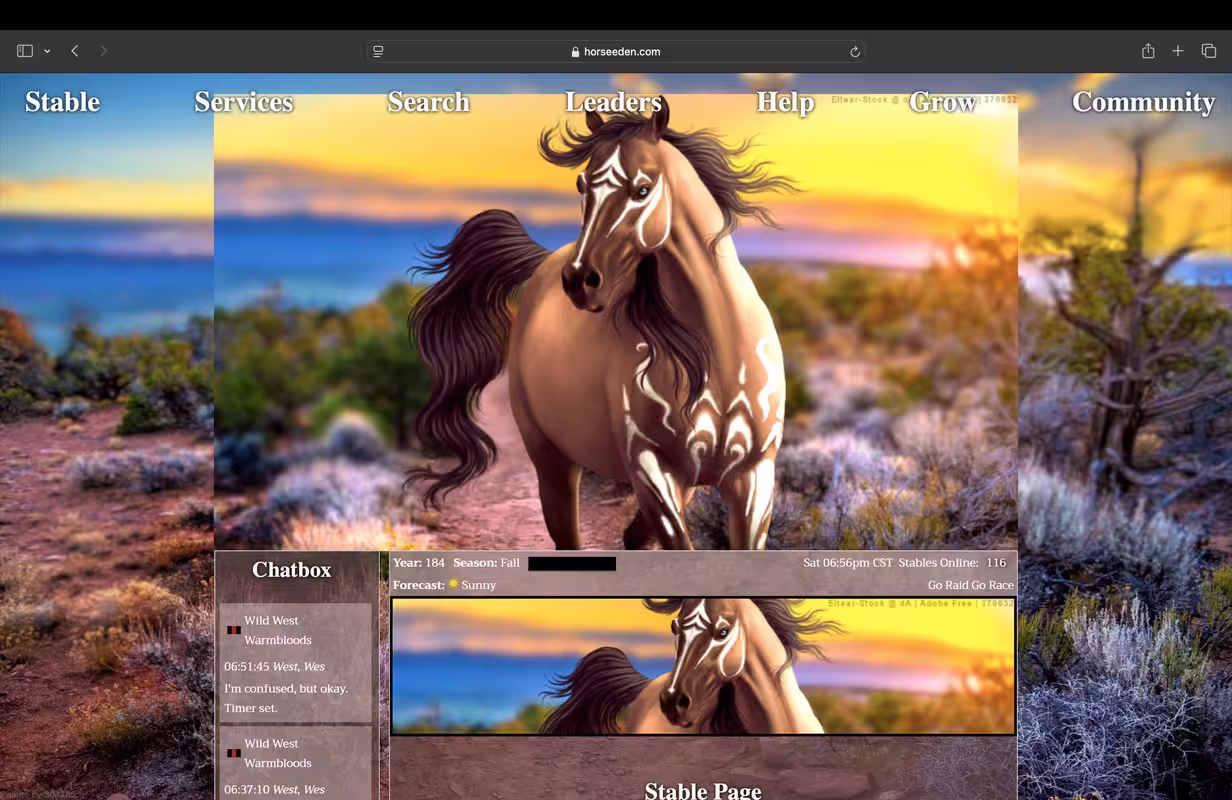Click the flag icon beside the 06:37:10 message
Image resolution: width=1232 pixels, height=800 pixels.
pyautogui.click(x=233, y=753)
